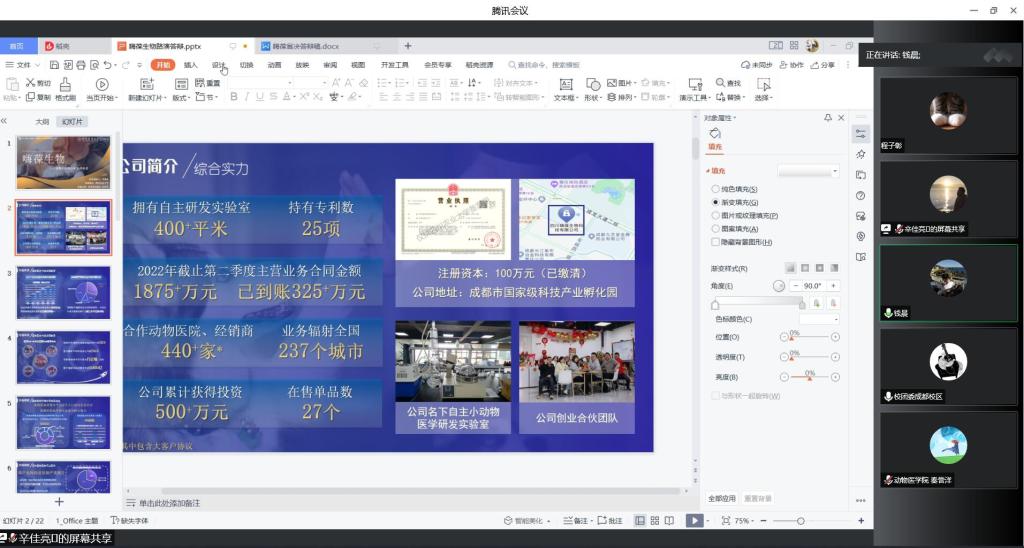Viewport: 1024px width, 548px height.
Task: Click the Format Painter (格式刷) icon
Action: point(65,84)
